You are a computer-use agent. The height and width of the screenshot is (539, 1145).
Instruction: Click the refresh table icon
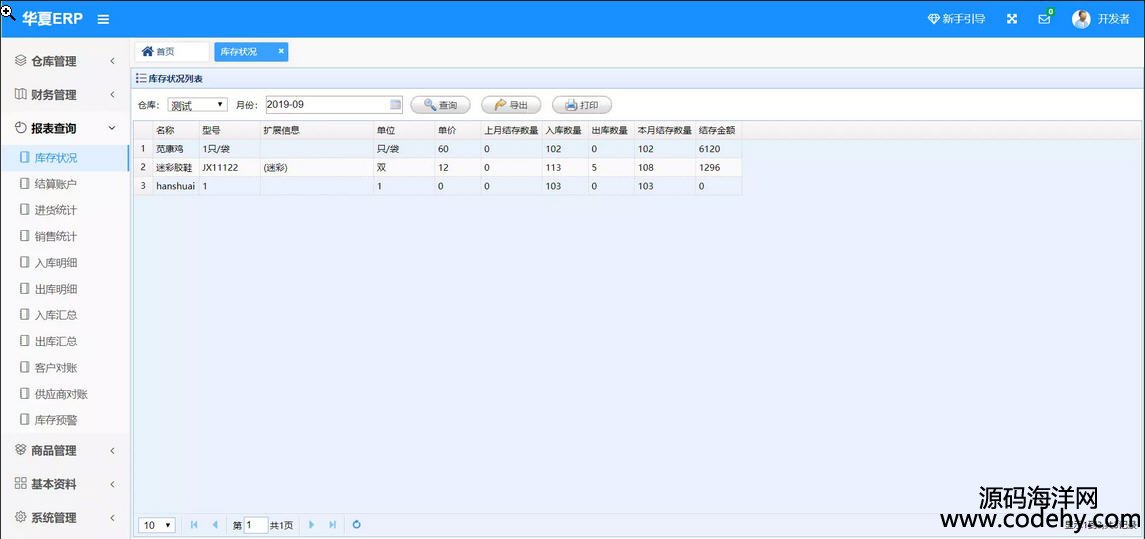(356, 524)
